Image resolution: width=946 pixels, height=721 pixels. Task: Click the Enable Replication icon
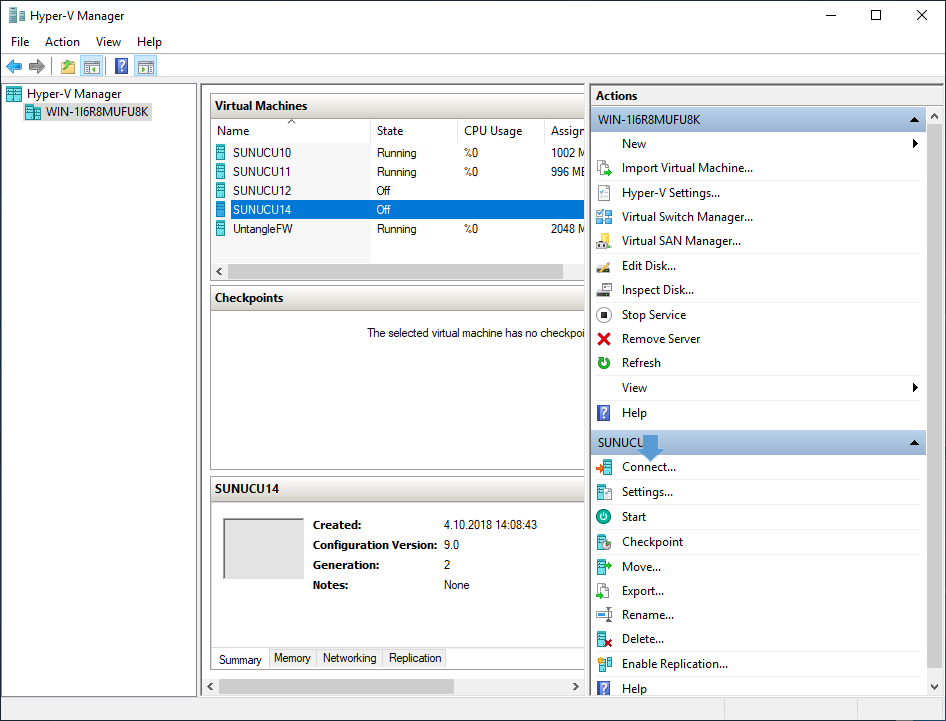pos(604,664)
